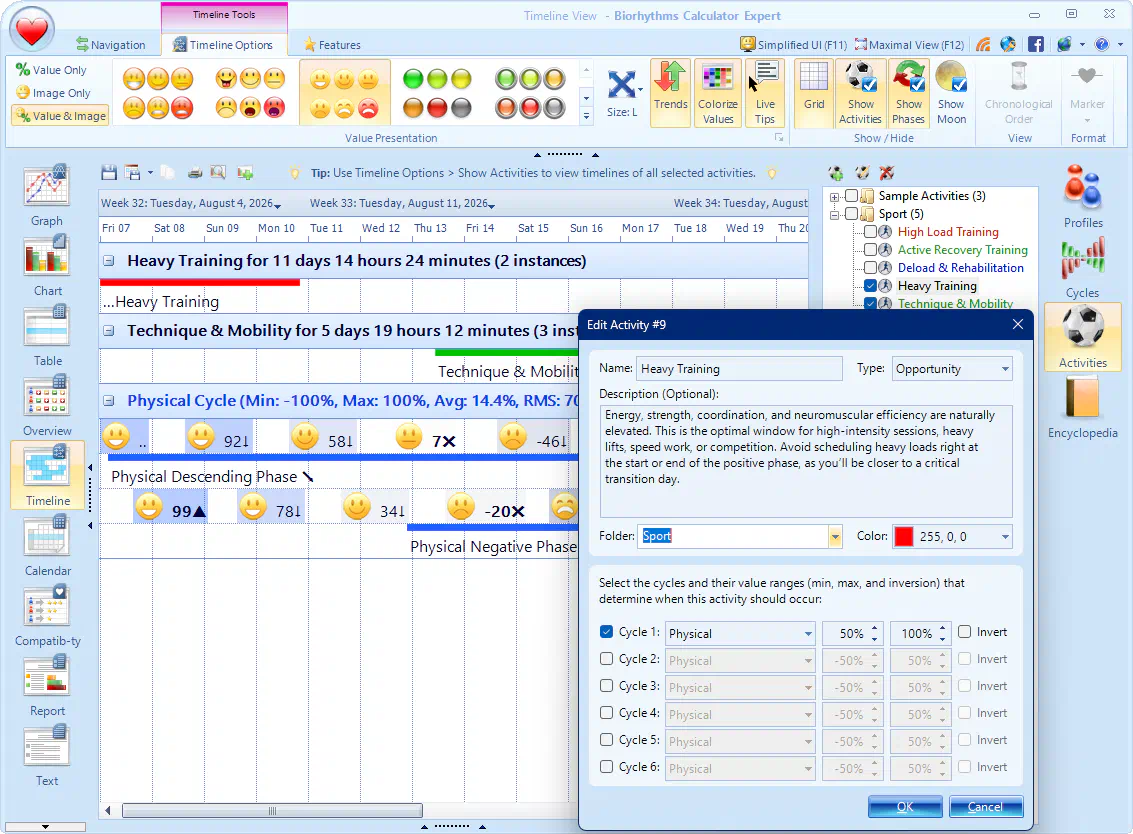Open the Cycles panel
This screenshot has height=834, width=1133.
point(1082,267)
